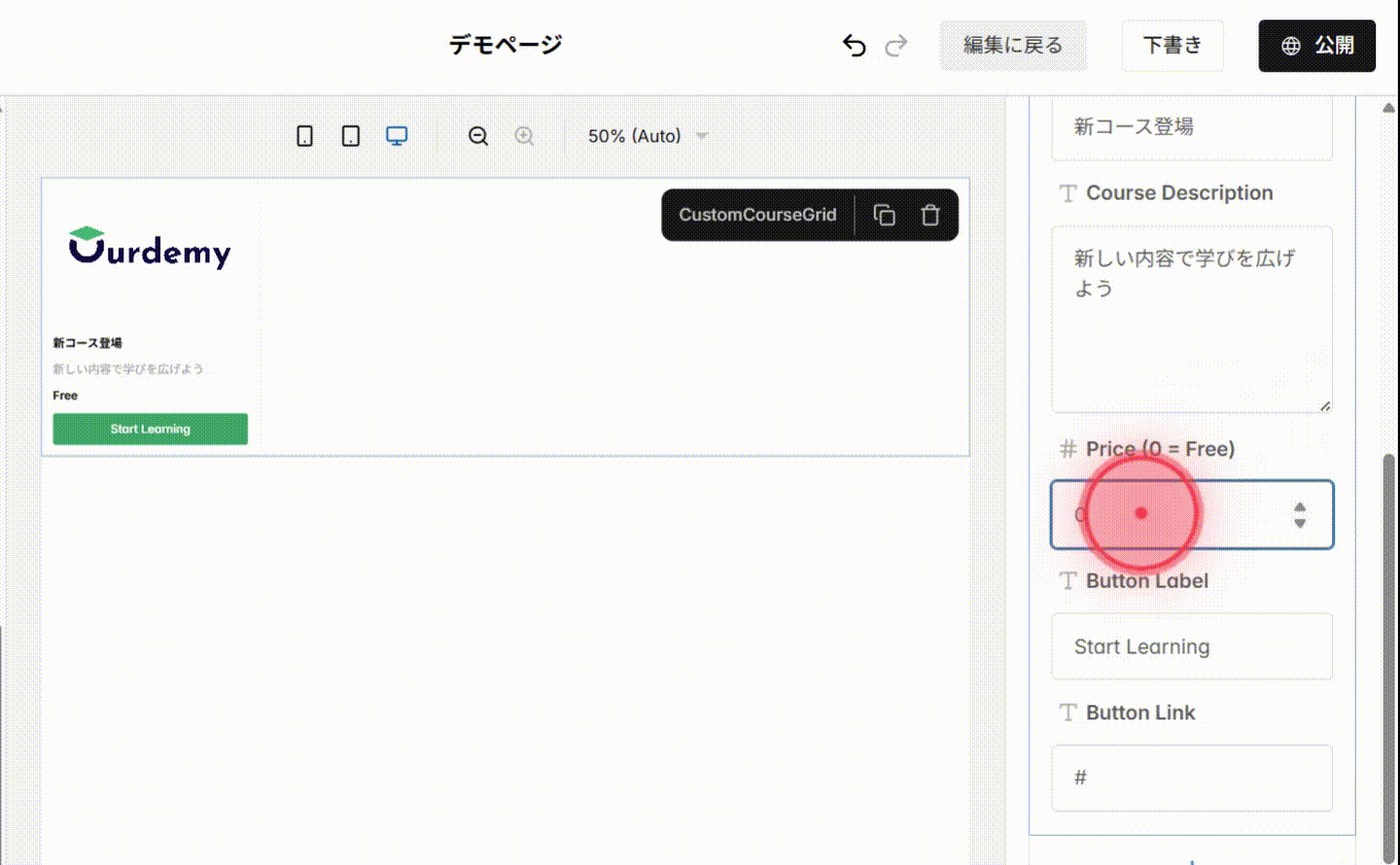This screenshot has width=1400, height=865.
Task: Click the Button Link field containing #
Action: click(1191, 778)
